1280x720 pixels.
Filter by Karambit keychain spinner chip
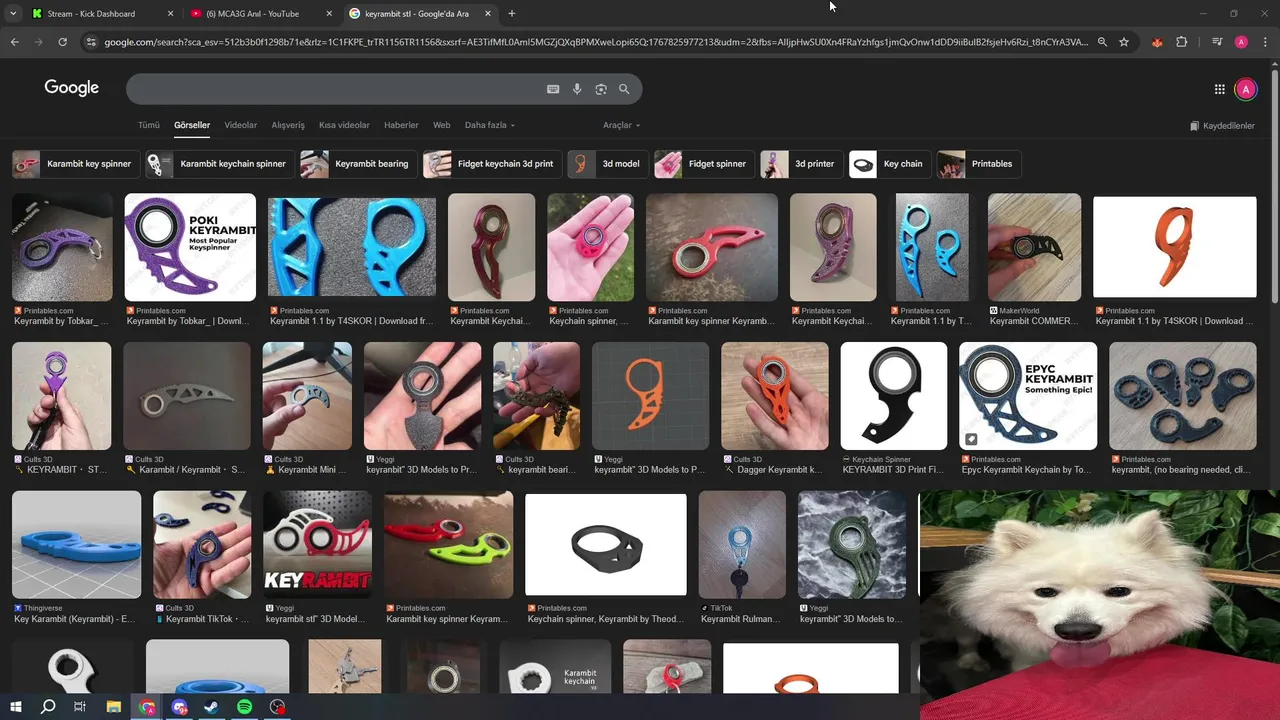click(x=220, y=164)
